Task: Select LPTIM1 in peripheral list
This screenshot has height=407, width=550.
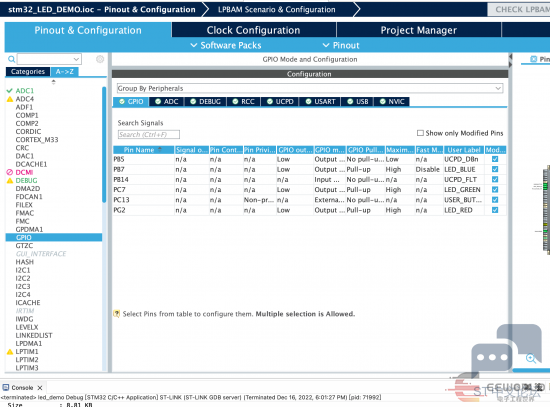Action: 27,351
